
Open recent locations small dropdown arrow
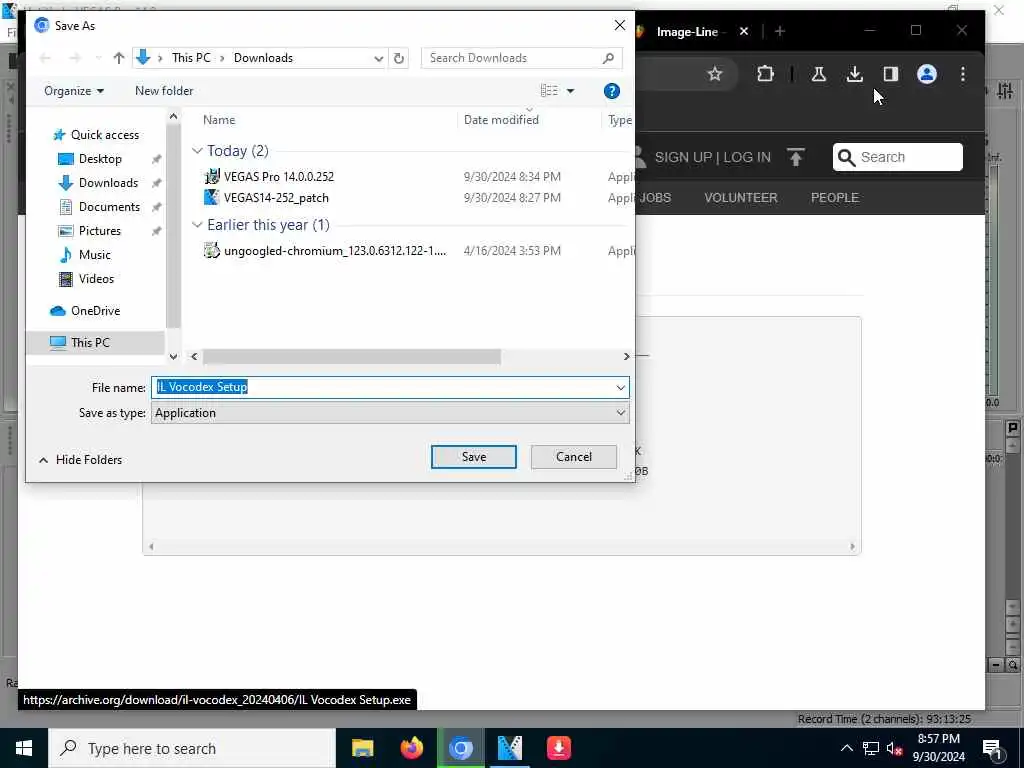pyautogui.click(x=98, y=58)
